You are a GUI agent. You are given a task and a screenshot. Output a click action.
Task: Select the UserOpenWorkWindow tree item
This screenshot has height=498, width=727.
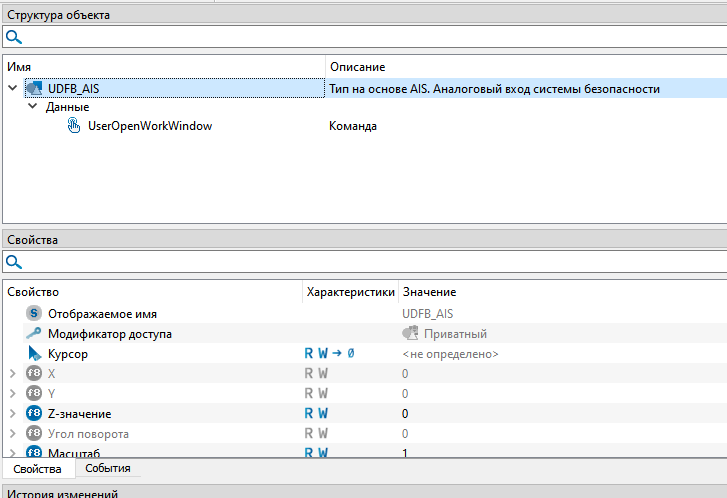150,126
